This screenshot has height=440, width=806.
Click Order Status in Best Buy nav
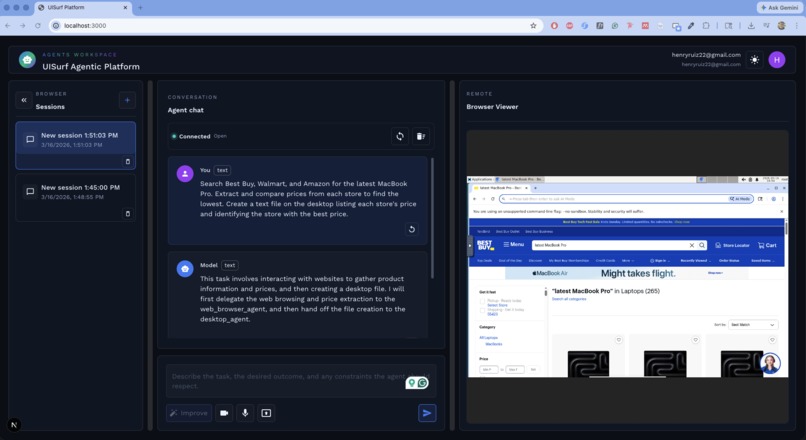point(729,261)
